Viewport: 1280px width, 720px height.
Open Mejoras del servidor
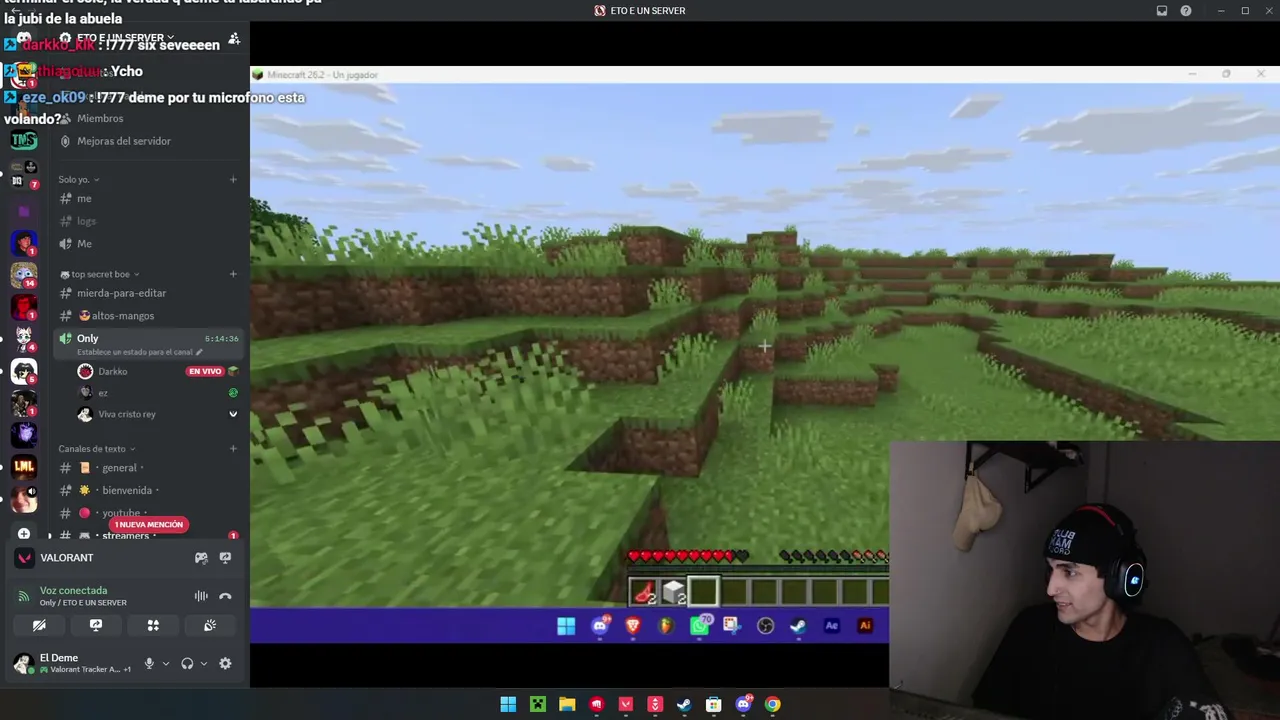(149, 141)
